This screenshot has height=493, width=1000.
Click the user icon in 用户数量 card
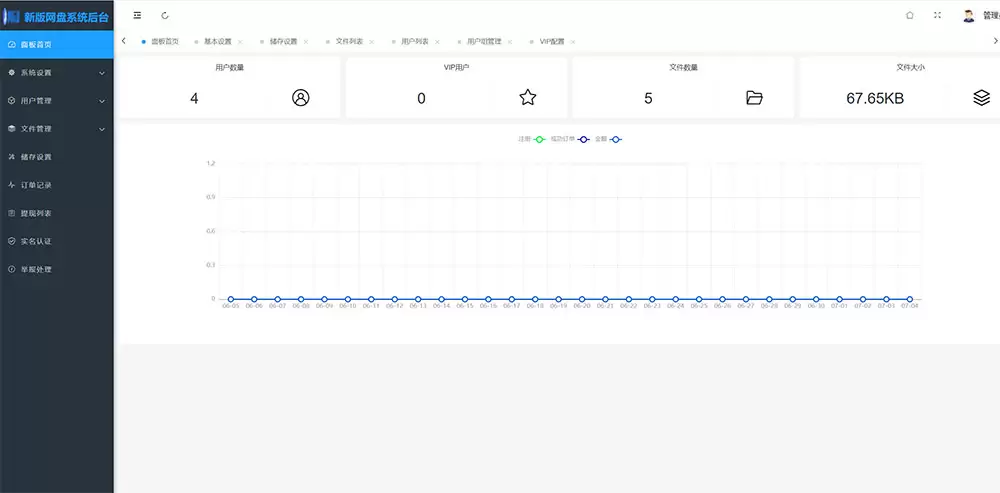click(301, 98)
